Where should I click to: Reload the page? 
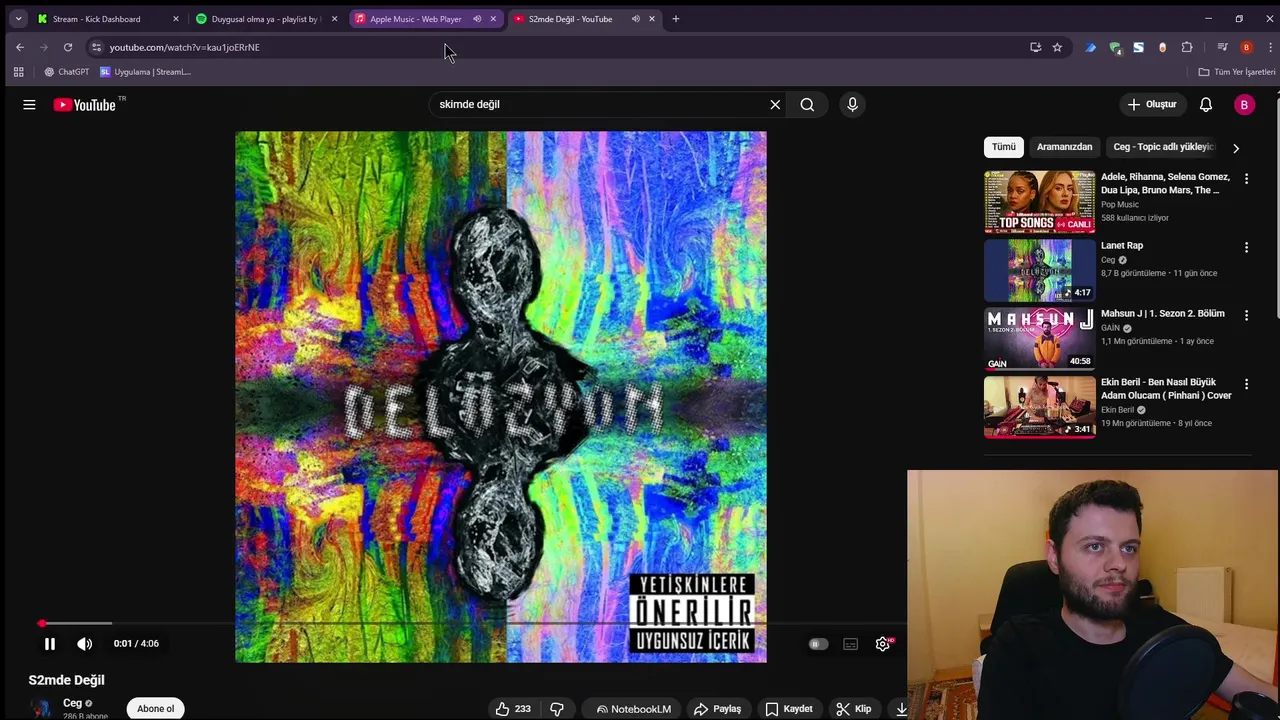68,47
